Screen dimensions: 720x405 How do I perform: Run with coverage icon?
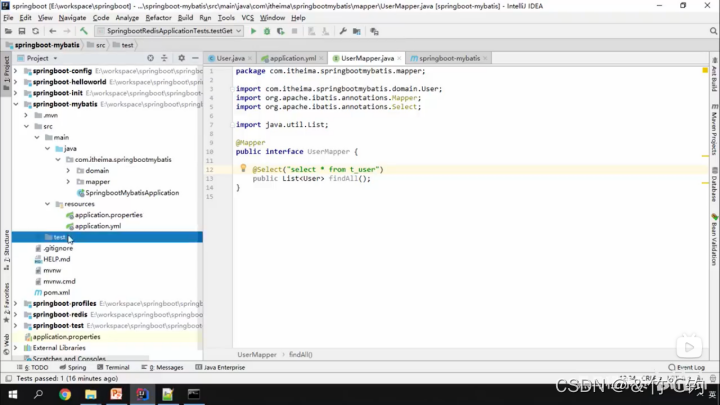[281, 31]
